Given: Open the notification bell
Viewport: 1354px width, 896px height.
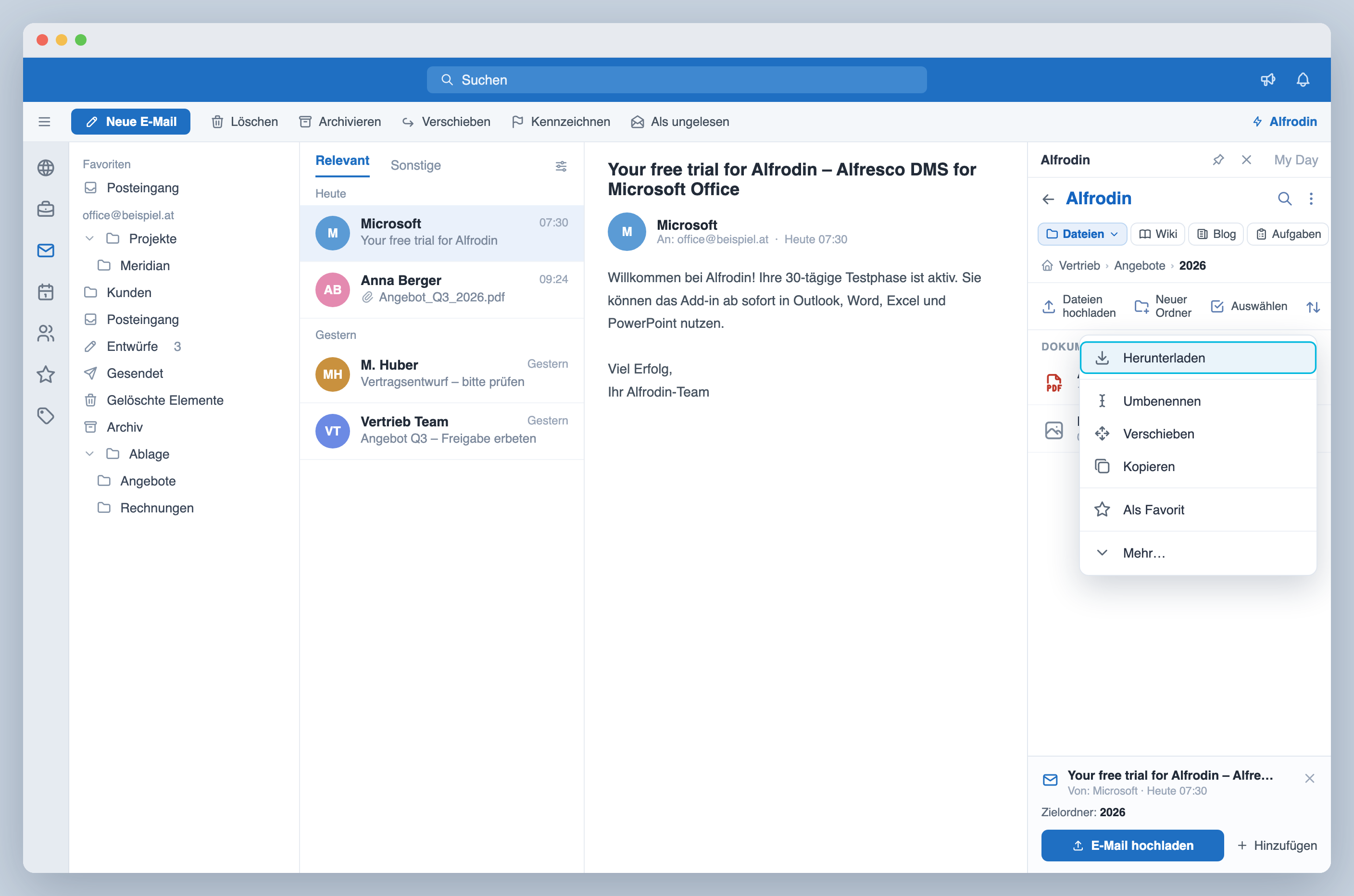Looking at the screenshot, I should [x=1303, y=79].
